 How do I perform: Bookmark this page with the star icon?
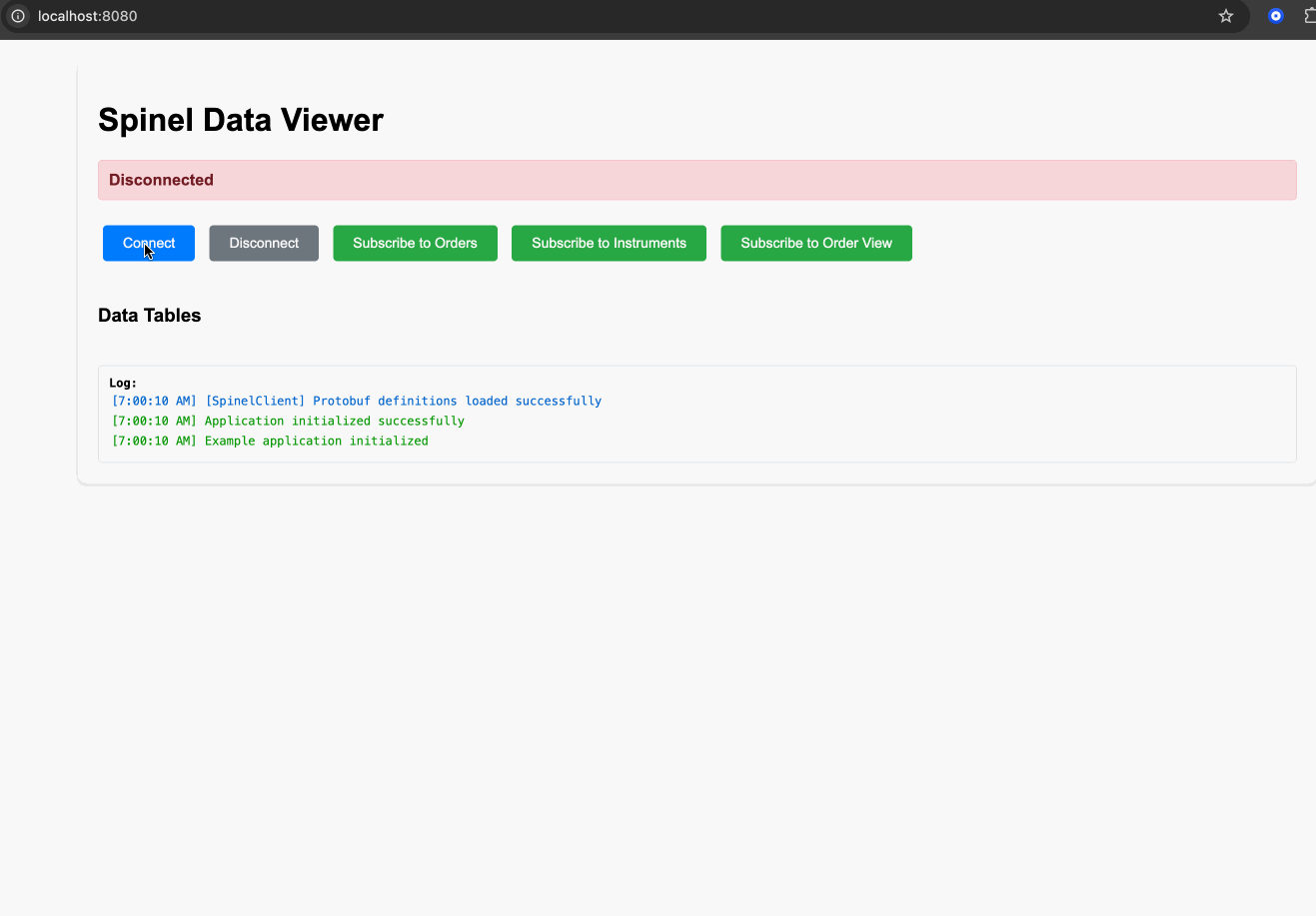click(1226, 16)
